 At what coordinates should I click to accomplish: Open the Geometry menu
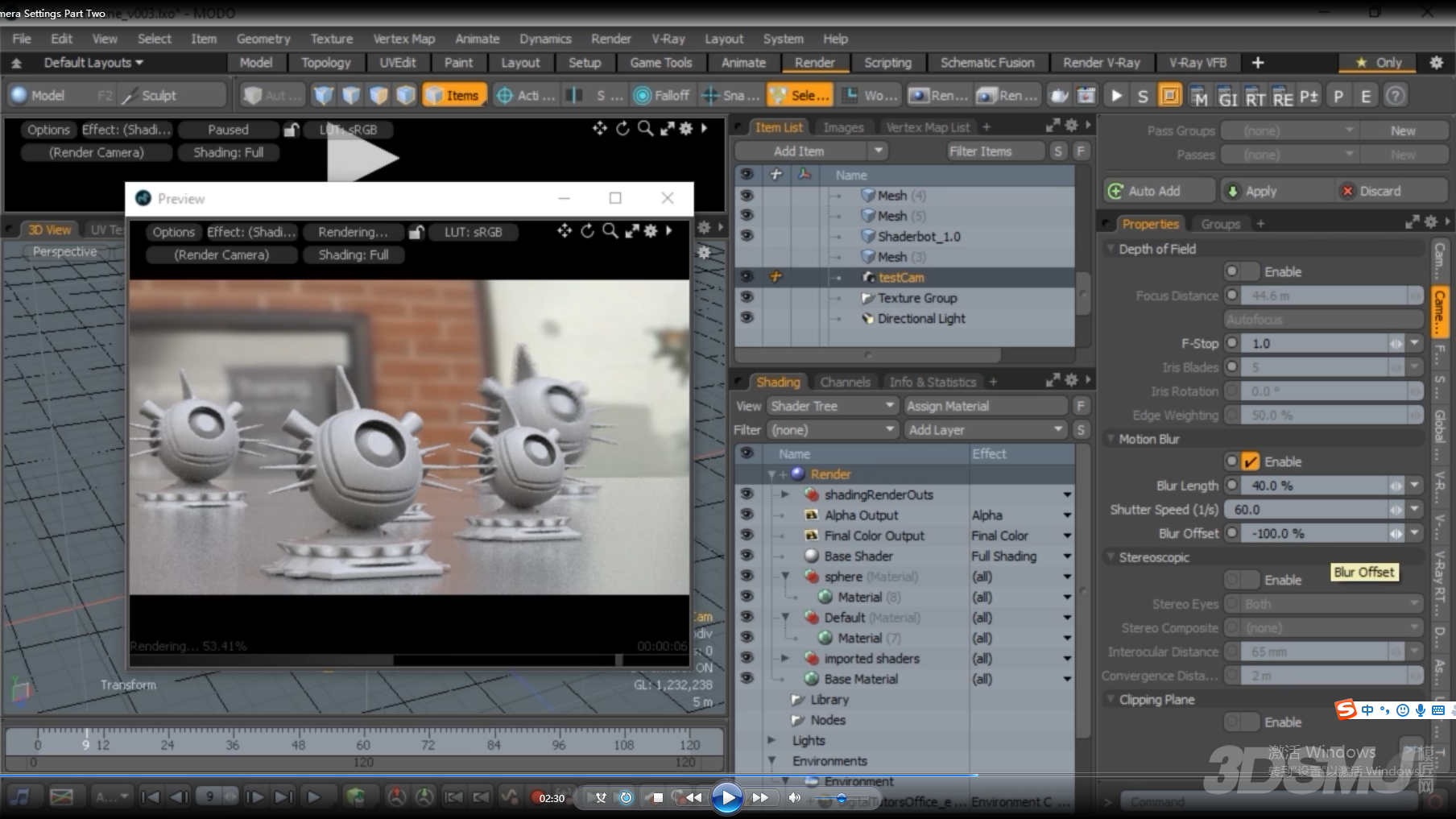point(263,39)
